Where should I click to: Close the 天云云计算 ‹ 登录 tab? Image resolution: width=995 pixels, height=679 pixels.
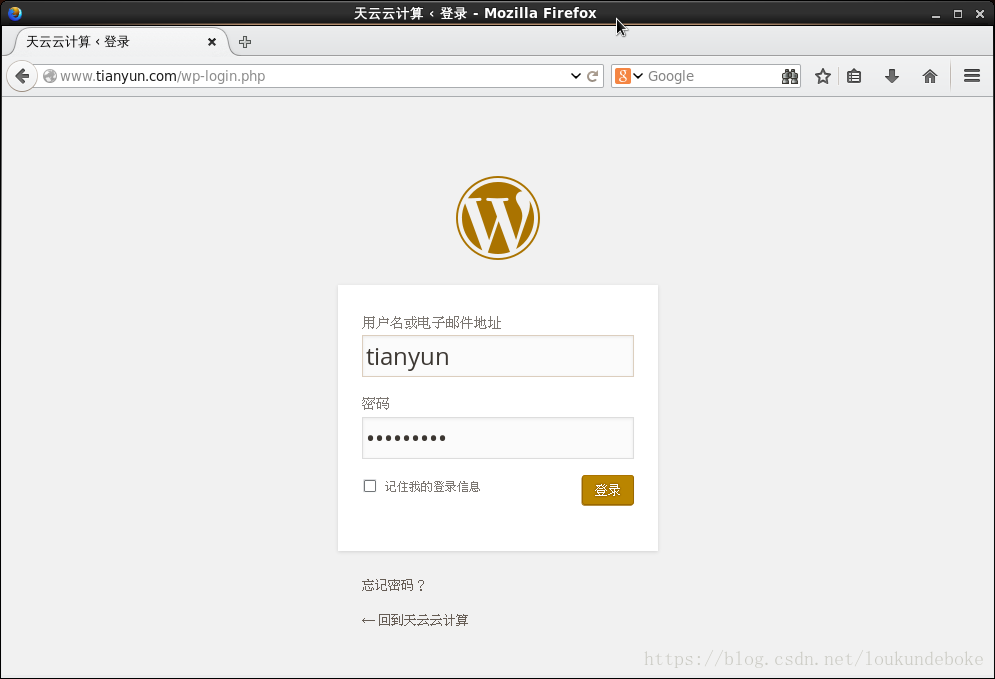pyautogui.click(x=212, y=42)
